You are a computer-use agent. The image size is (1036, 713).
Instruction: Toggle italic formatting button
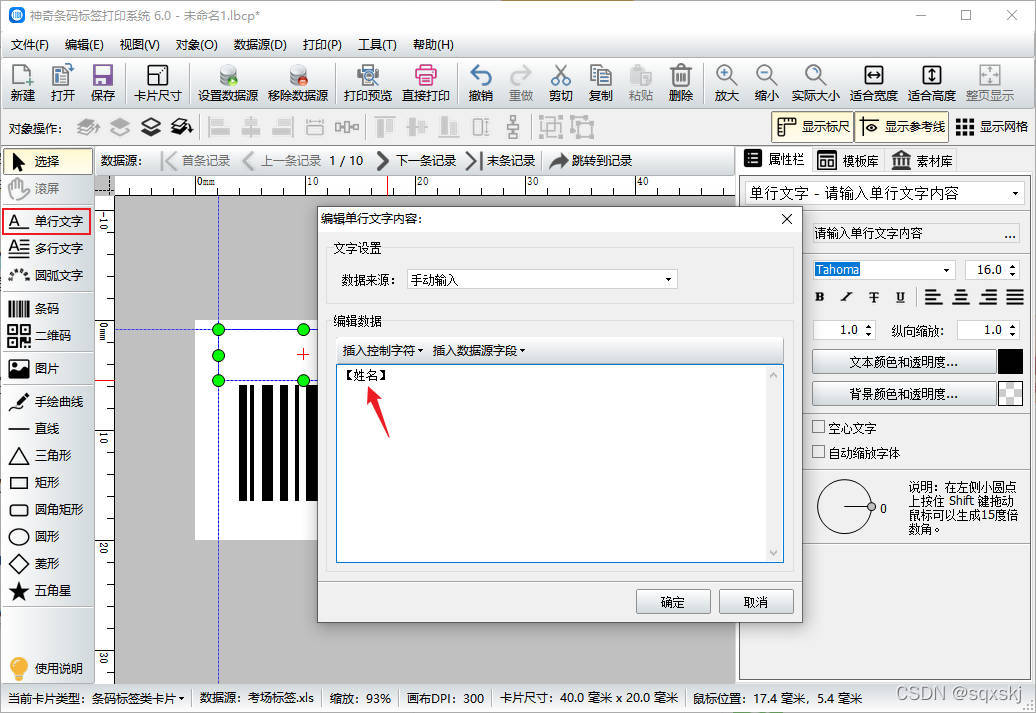click(846, 297)
